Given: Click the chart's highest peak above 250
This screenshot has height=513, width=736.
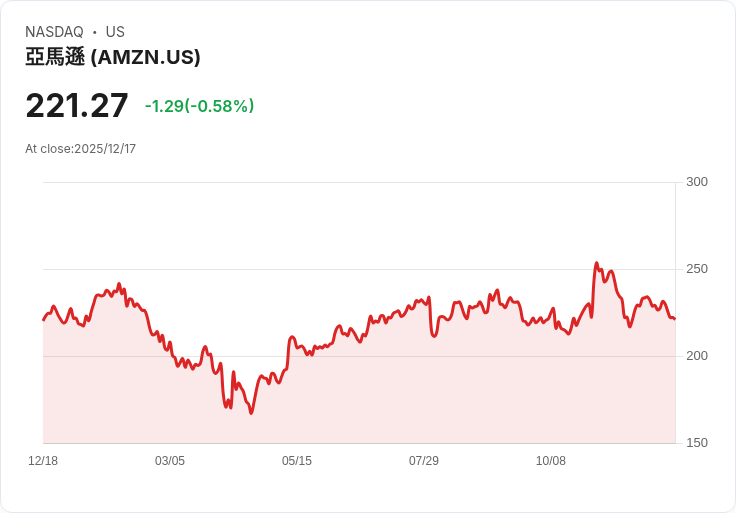Looking at the screenshot, I should coord(597,263).
